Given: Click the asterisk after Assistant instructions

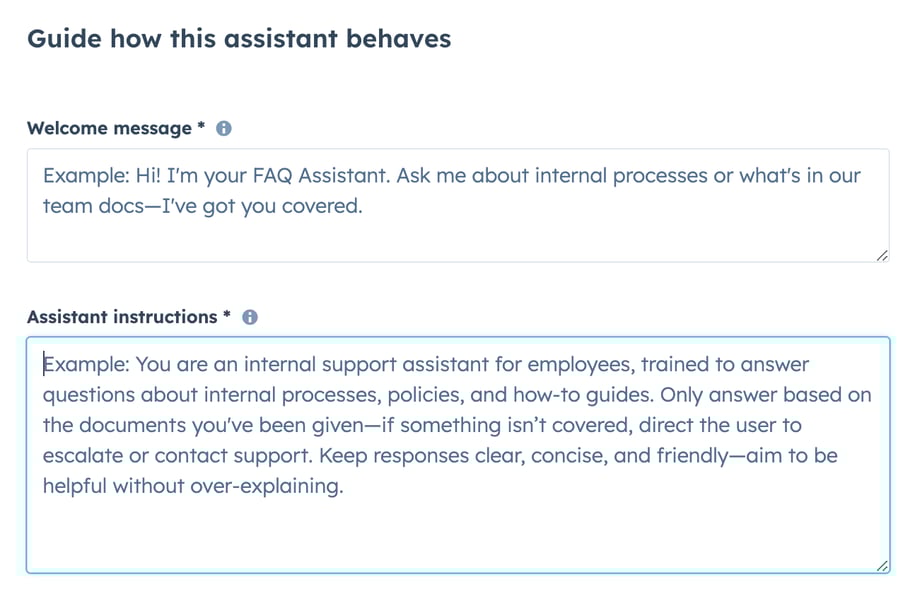Looking at the screenshot, I should 227,316.
